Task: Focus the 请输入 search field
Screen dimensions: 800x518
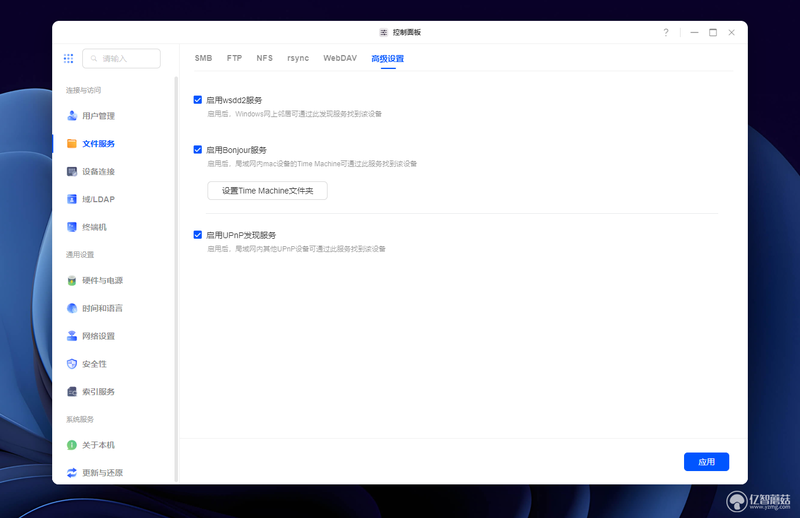Action: coord(121,59)
